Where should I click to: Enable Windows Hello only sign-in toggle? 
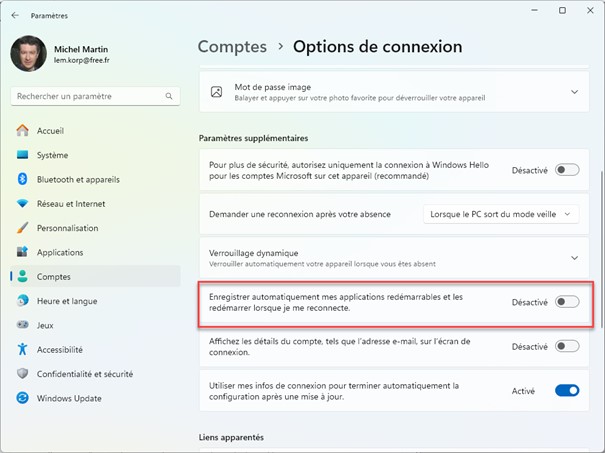point(567,170)
